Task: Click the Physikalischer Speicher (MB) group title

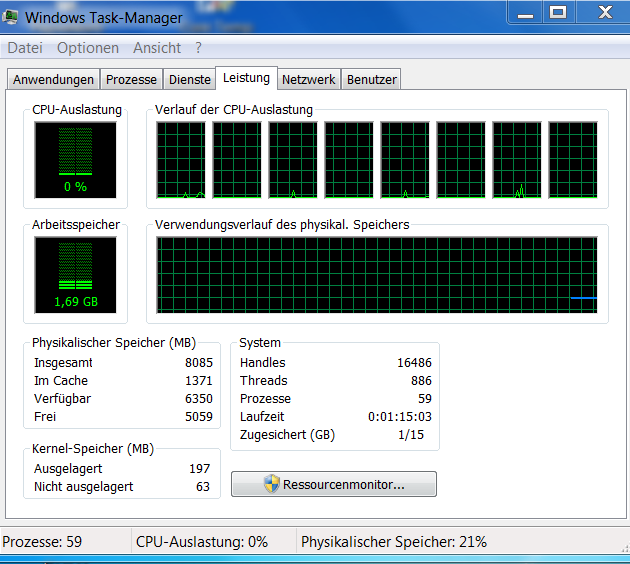Action: pyautogui.click(x=114, y=343)
